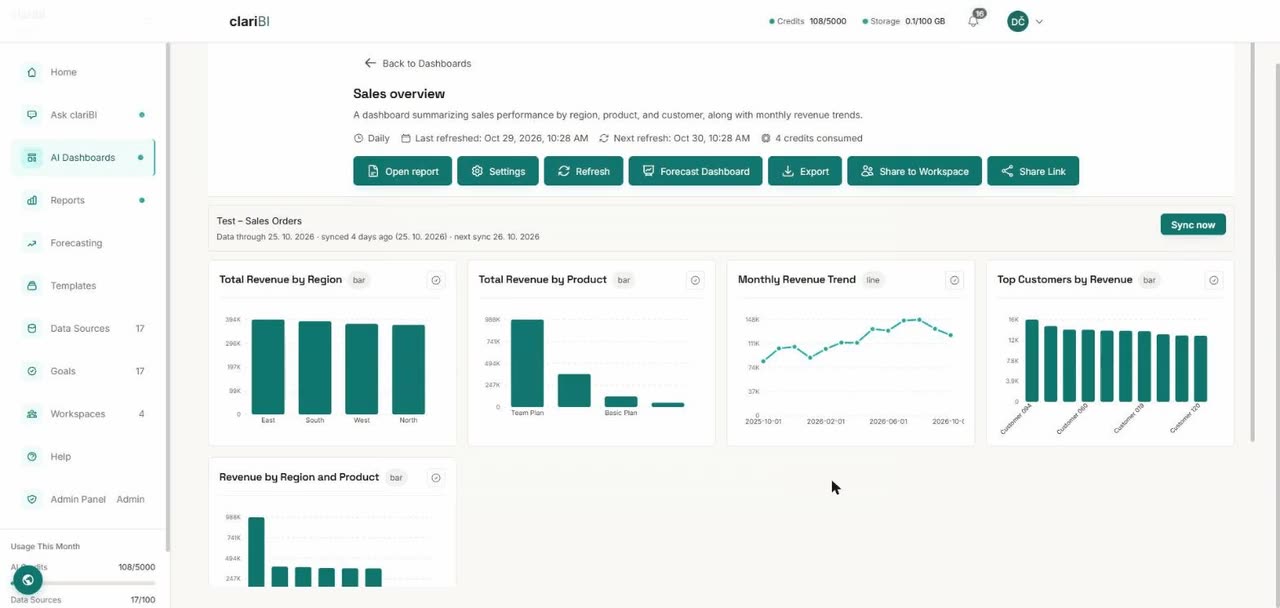Image resolution: width=1280 pixels, height=608 pixels.
Task: Click Test – Sales Orders data source name
Action: [x=259, y=221]
